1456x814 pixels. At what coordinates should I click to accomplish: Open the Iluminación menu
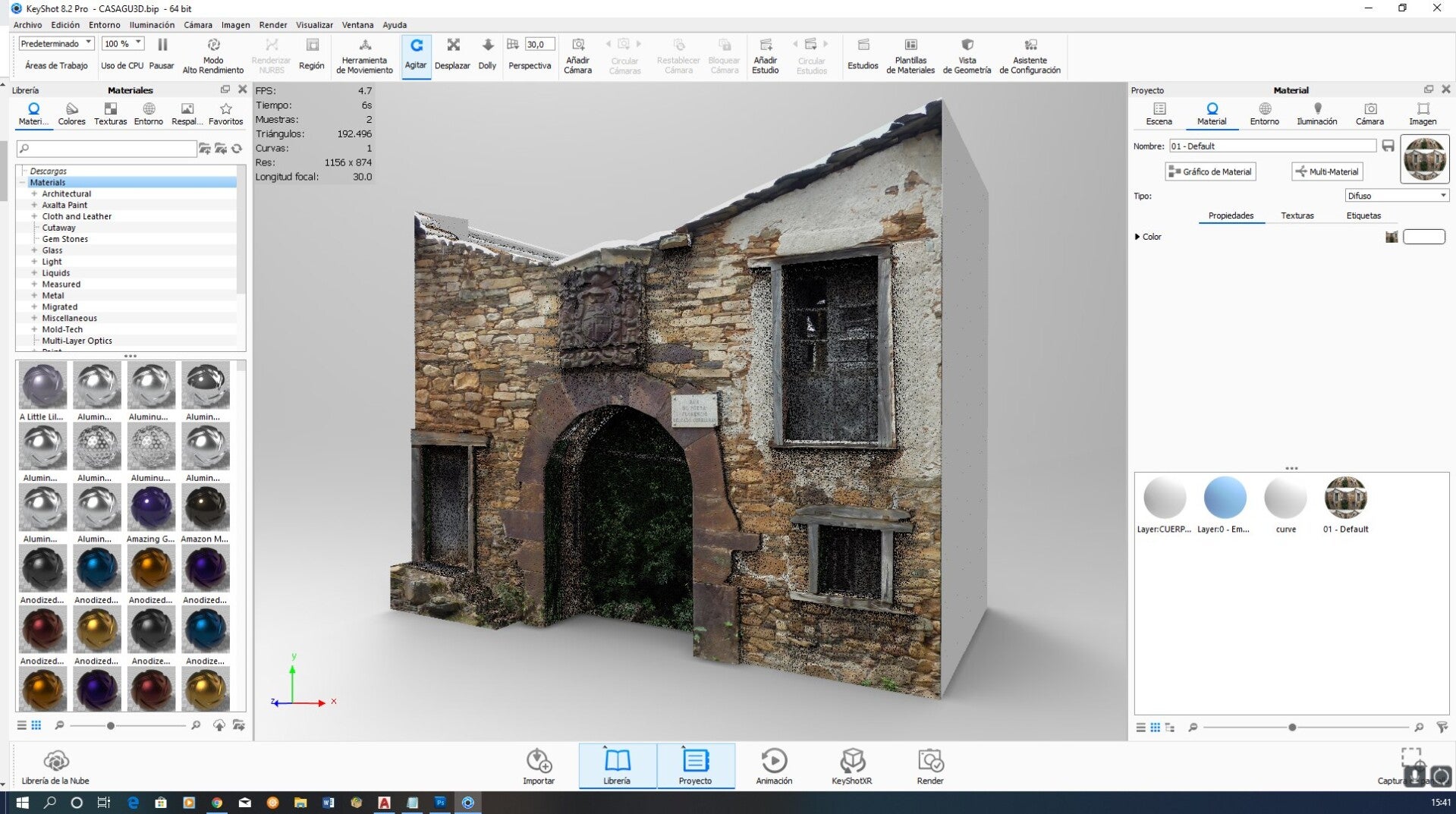pyautogui.click(x=152, y=25)
